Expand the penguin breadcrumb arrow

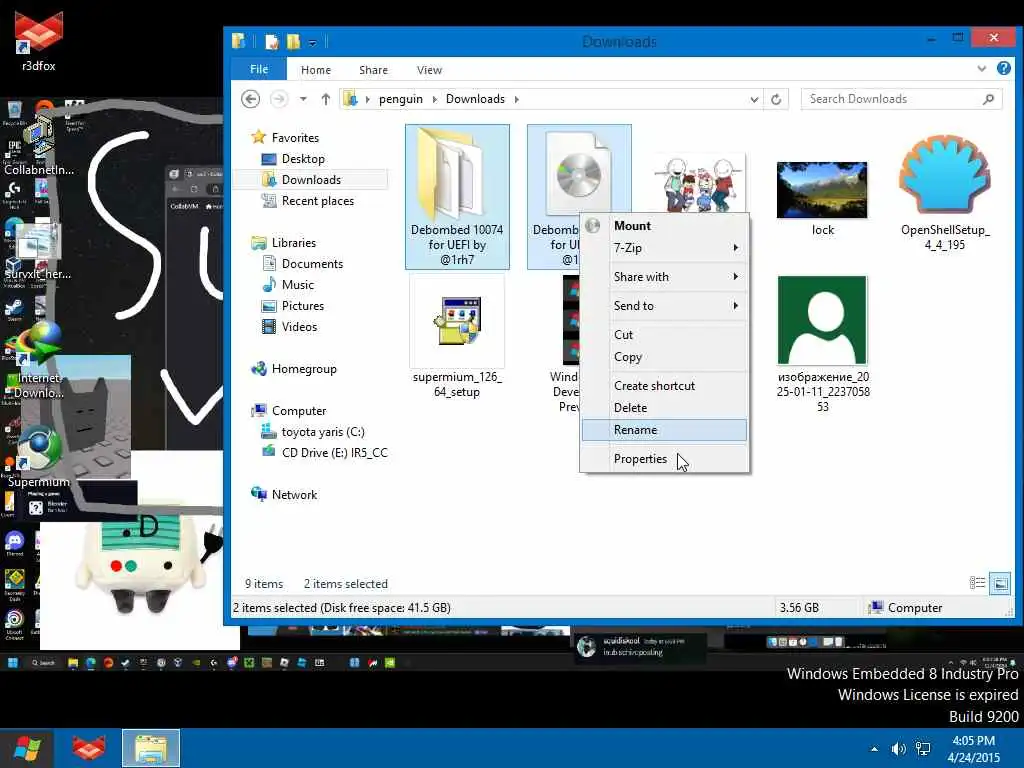(x=435, y=99)
